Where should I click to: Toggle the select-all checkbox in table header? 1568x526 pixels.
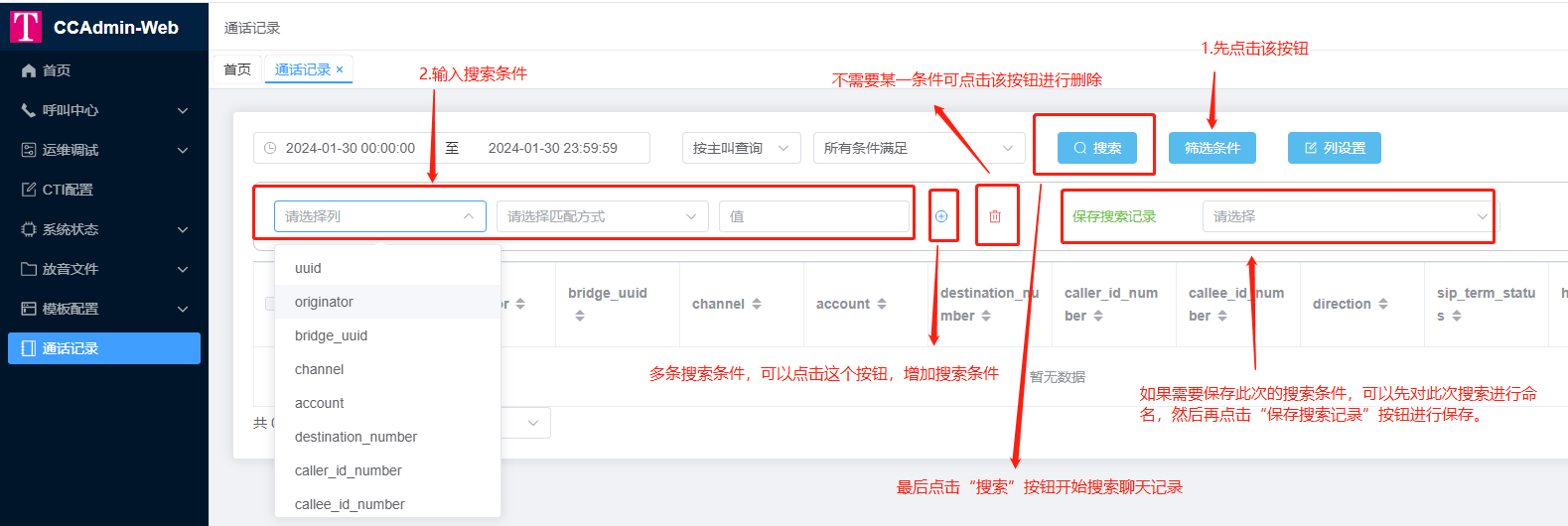(270, 304)
